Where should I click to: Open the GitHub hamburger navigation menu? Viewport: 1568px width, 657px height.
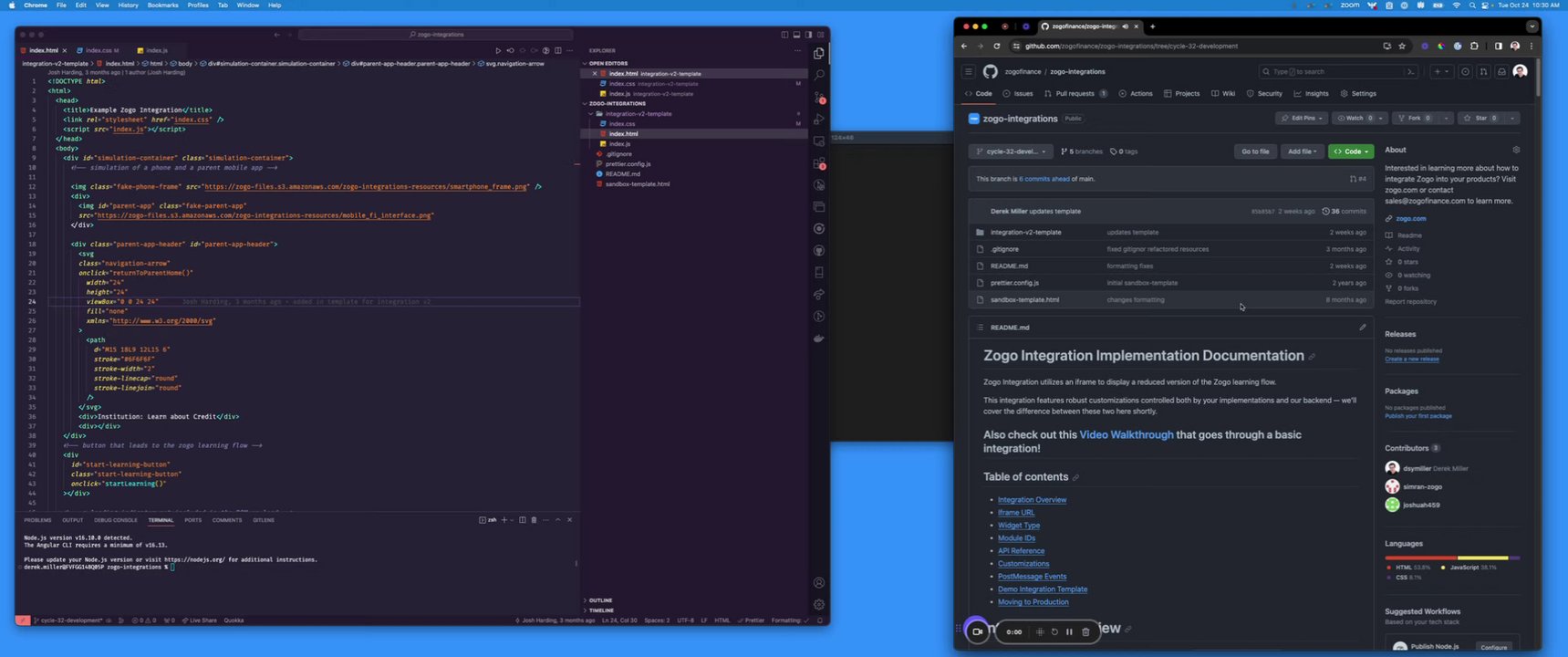(969, 71)
